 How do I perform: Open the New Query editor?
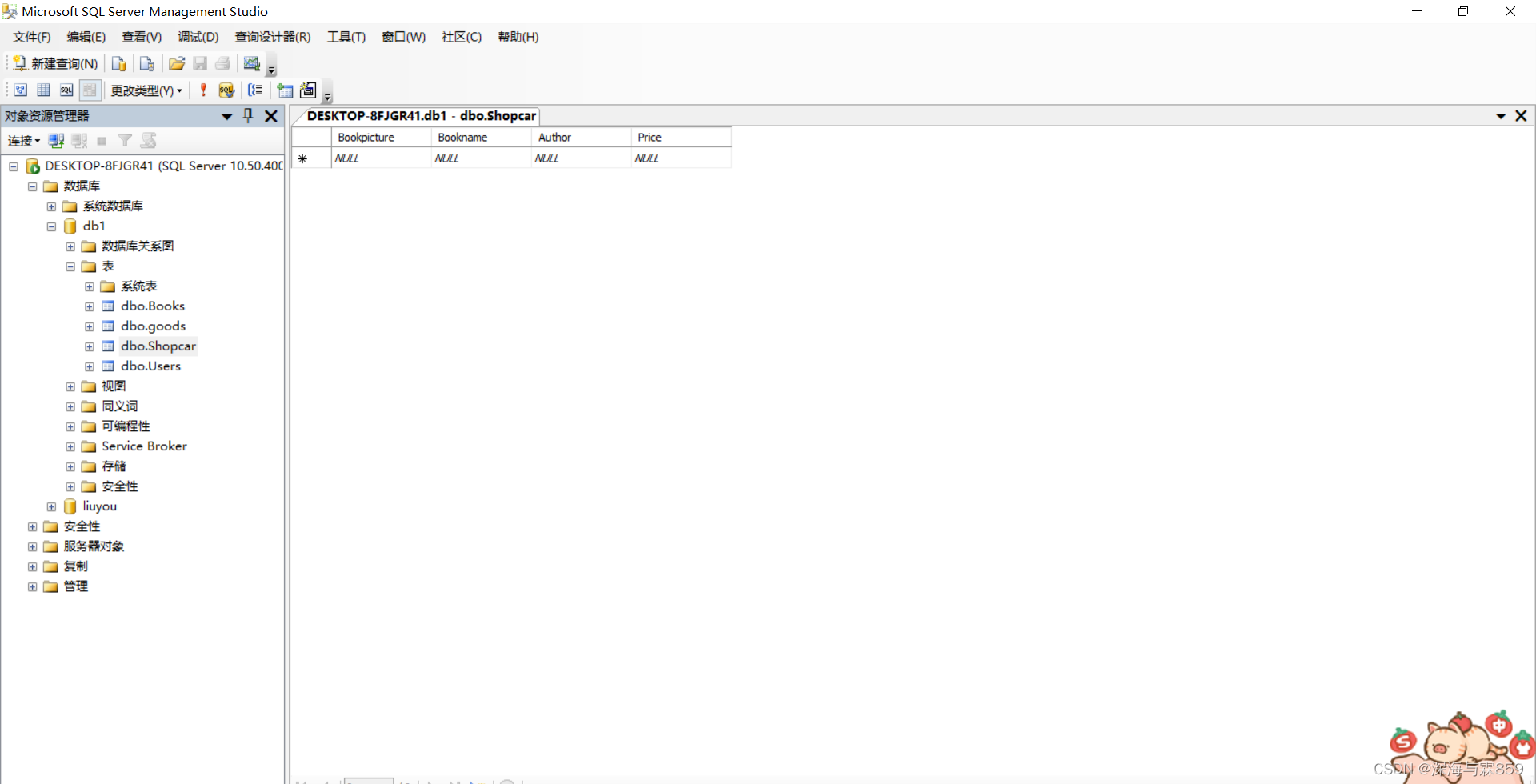[x=54, y=63]
